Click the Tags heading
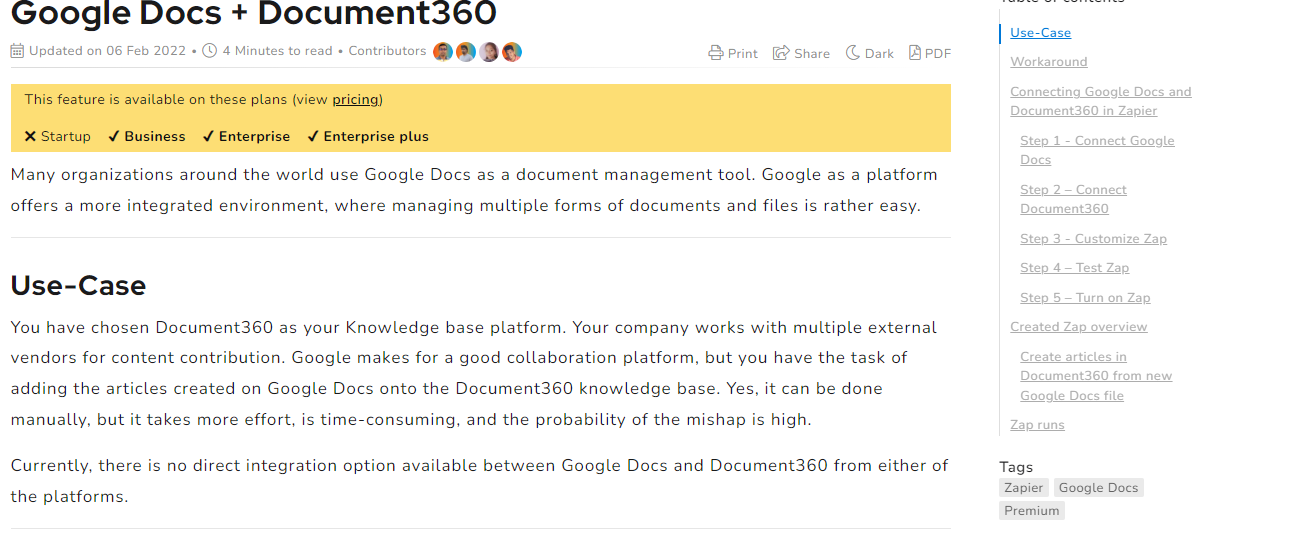This screenshot has width=1303, height=560. point(1016,467)
